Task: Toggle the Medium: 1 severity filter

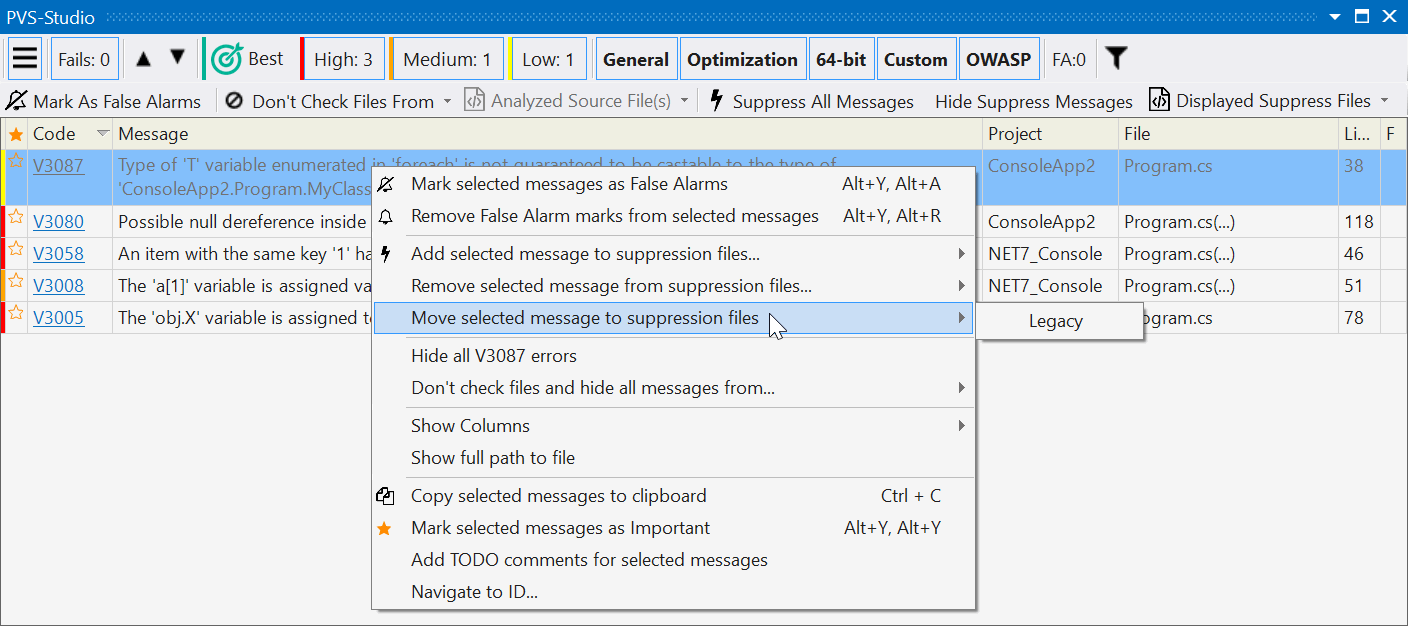Action: coord(446,60)
